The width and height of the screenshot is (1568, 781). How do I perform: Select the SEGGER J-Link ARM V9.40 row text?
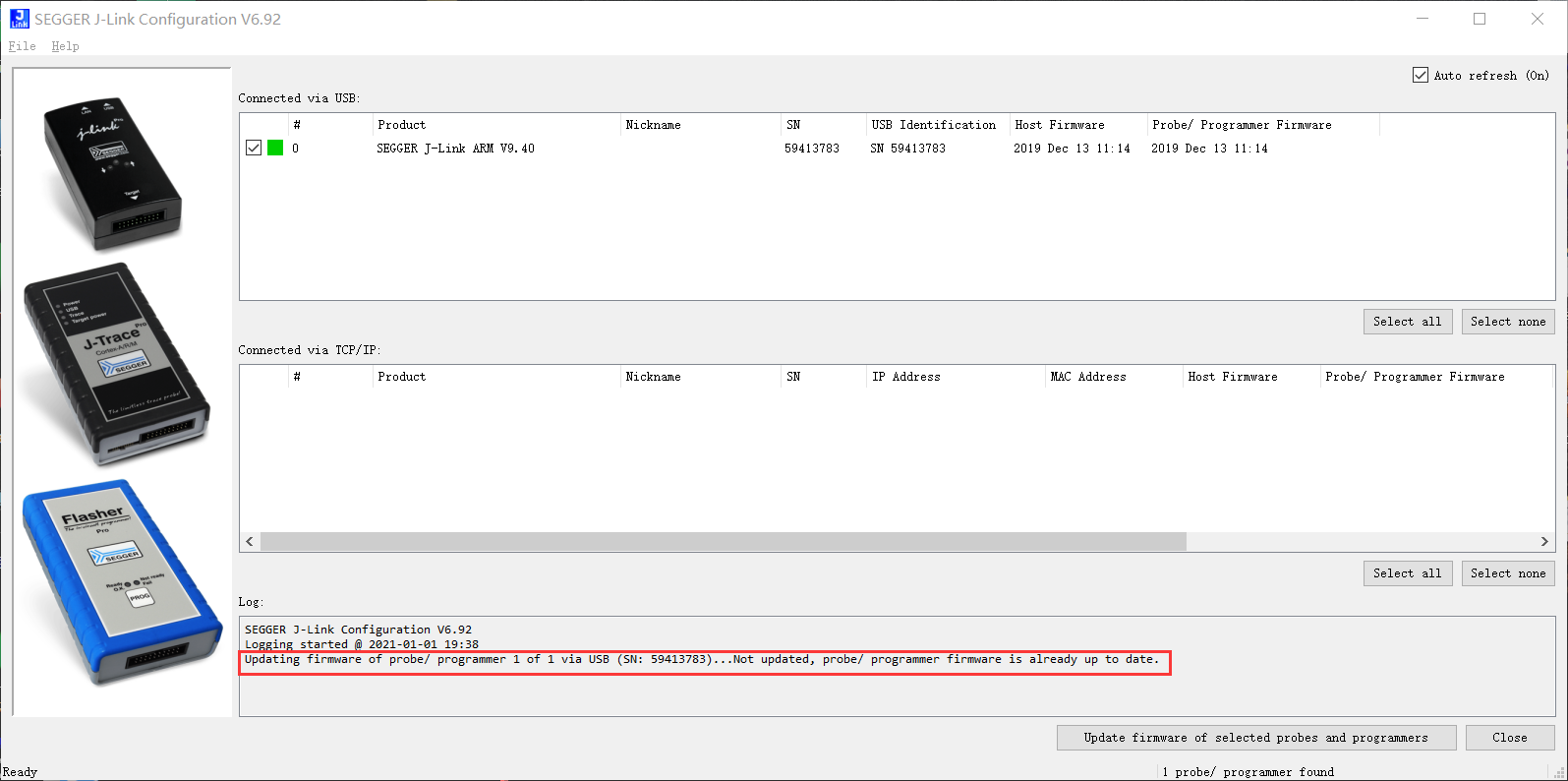click(x=455, y=149)
